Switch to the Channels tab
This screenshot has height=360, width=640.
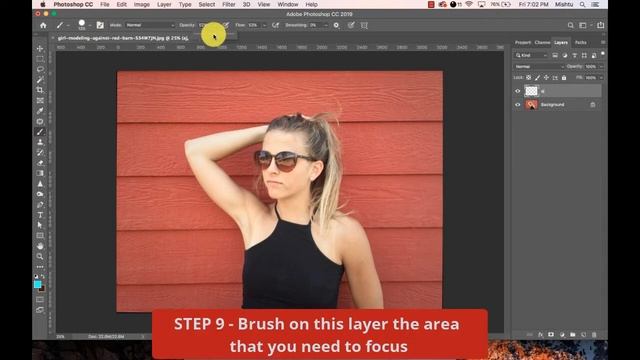[x=542, y=42]
